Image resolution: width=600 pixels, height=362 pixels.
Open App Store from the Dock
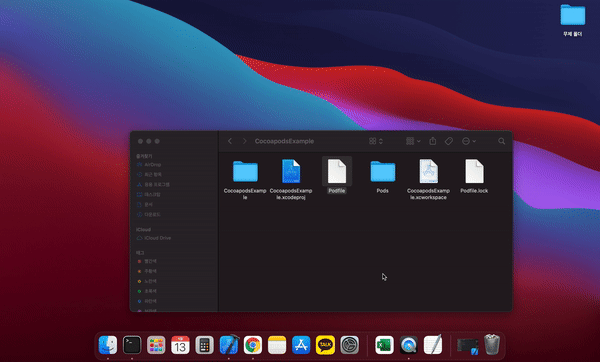pos(301,345)
